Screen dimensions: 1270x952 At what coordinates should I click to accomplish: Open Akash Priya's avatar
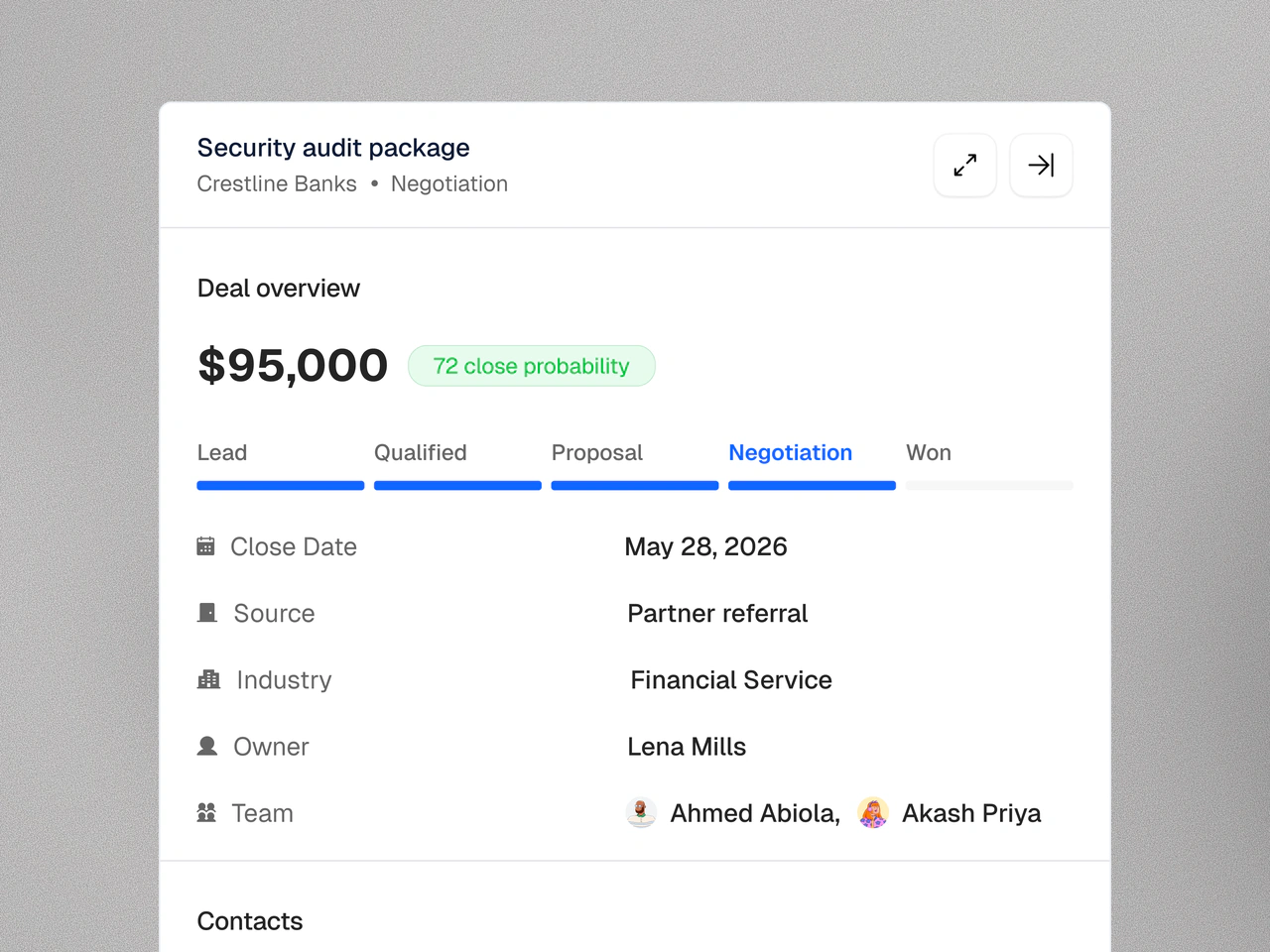tap(873, 812)
